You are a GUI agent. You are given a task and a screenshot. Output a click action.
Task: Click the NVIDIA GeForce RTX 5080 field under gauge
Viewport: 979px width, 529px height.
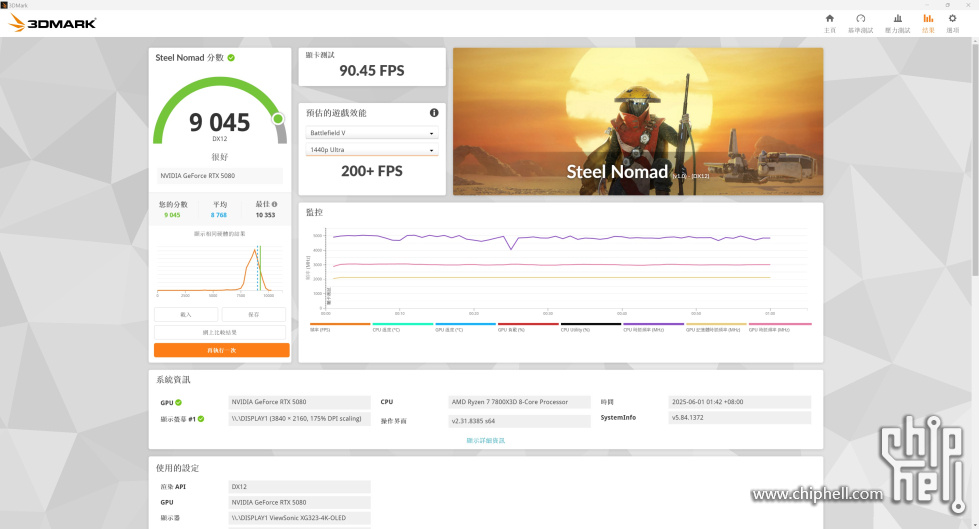(220, 176)
